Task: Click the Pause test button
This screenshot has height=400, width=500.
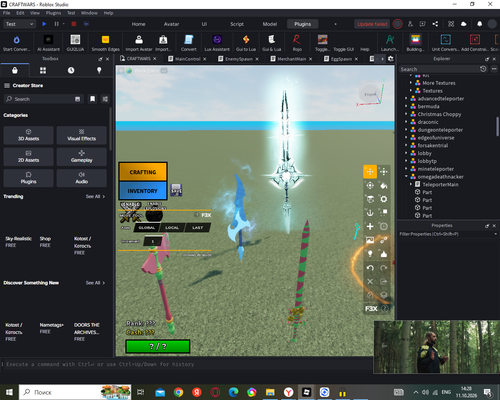Action: (56, 24)
